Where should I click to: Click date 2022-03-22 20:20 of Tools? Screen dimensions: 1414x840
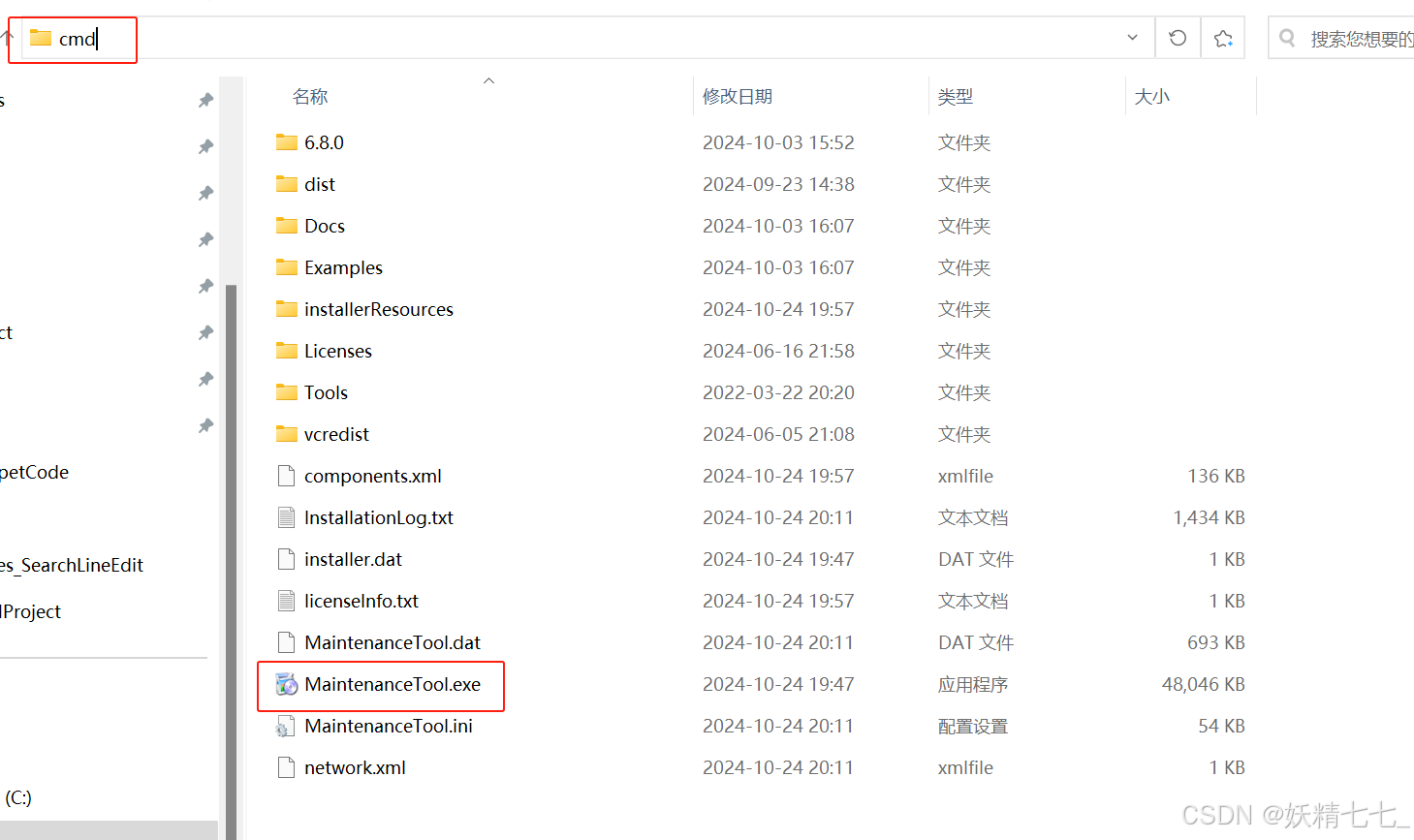(778, 392)
